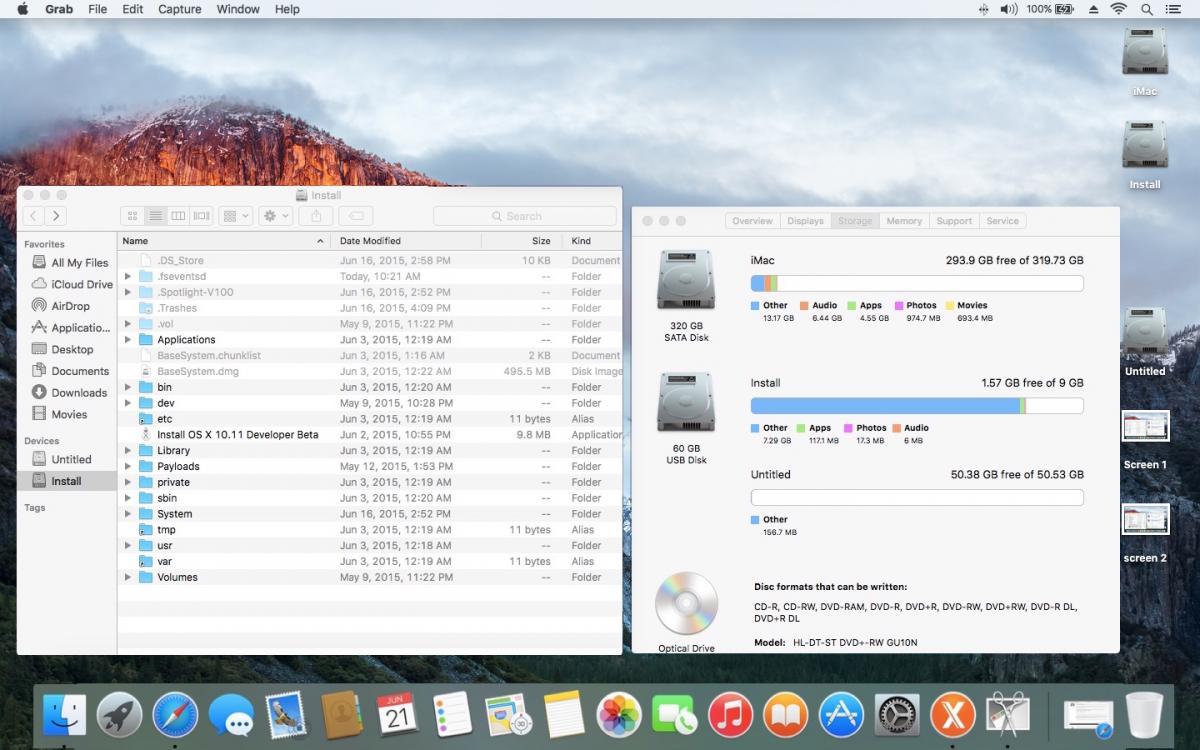Viewport: 1200px width, 750px height.
Task: Sort the file list by Size column
Action: pos(521,241)
